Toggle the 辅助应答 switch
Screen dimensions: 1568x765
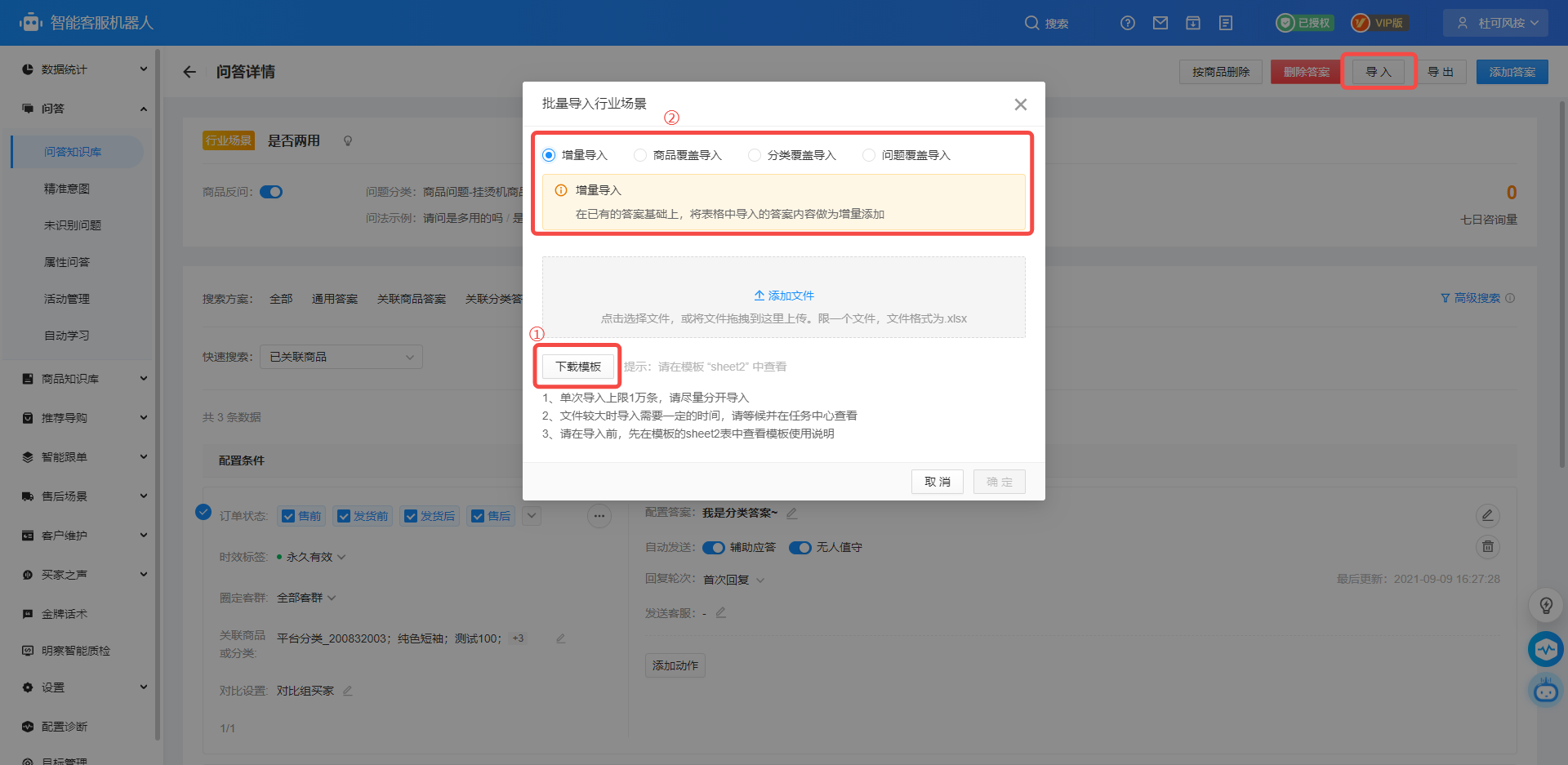[x=714, y=547]
